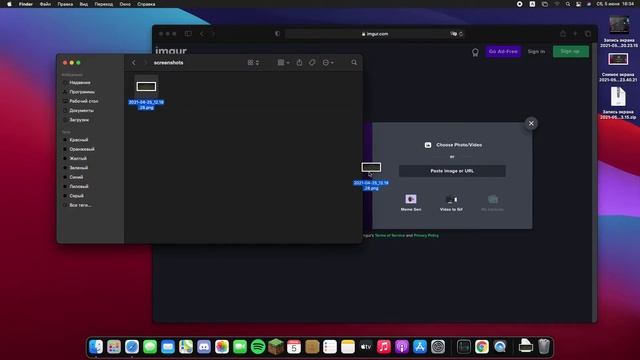Image resolution: width=640 pixels, height=360 pixels.
Task: Open Podcasts from the Dock
Action: coord(402,347)
